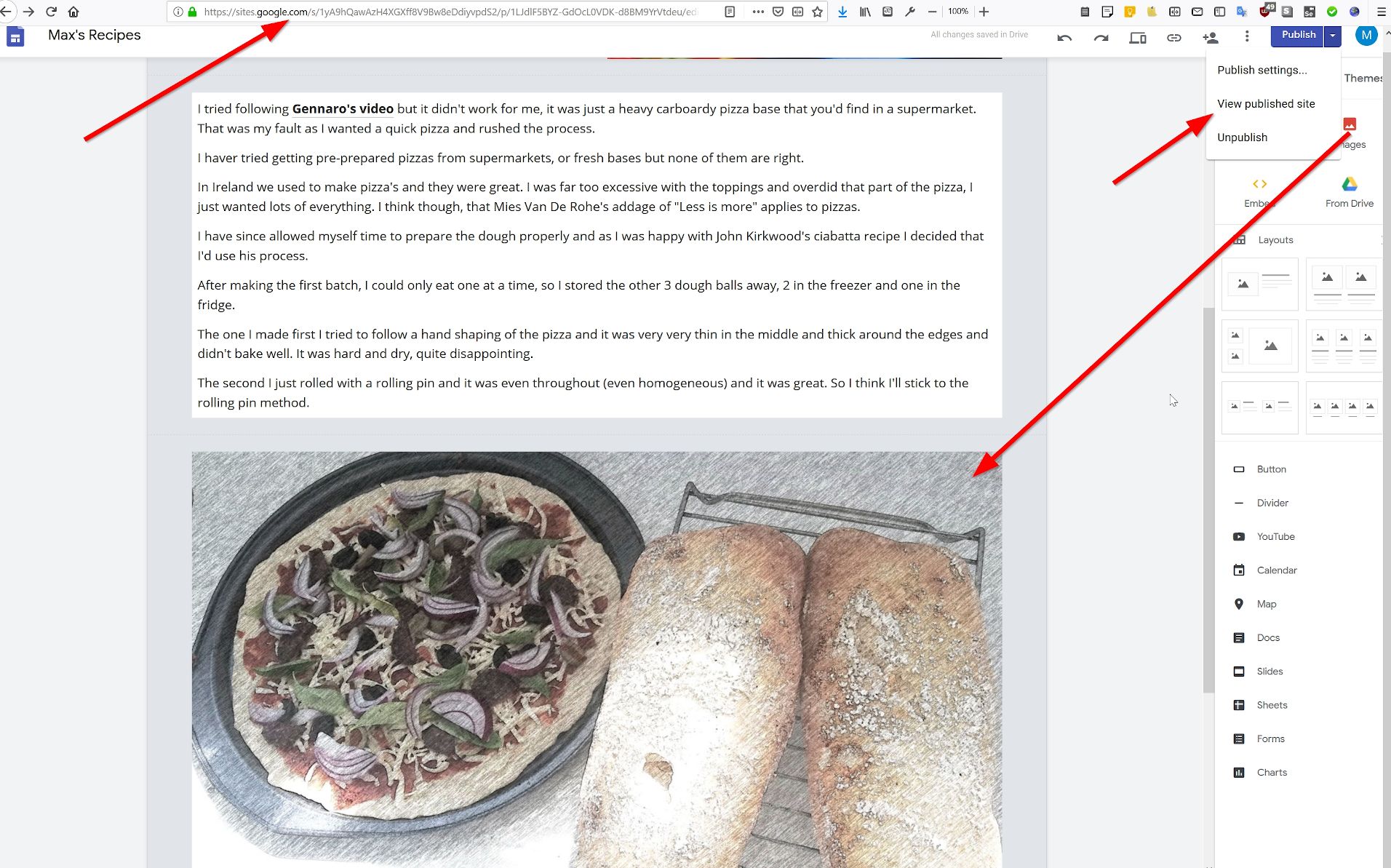The image size is (1391, 868).
Task: Open the three-dot More menu
Action: pos(1246,36)
